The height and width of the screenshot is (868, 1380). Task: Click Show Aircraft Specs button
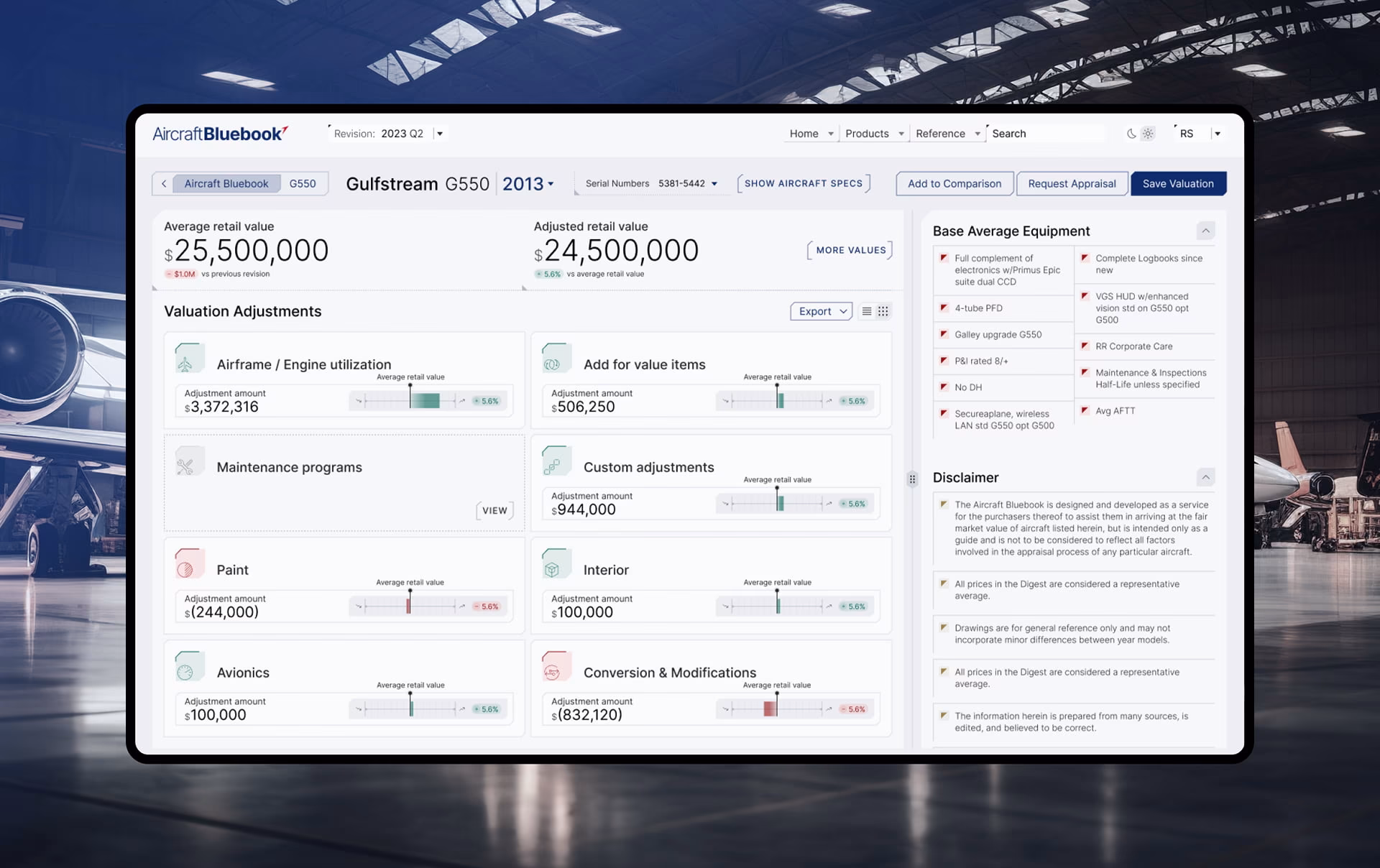coord(804,183)
